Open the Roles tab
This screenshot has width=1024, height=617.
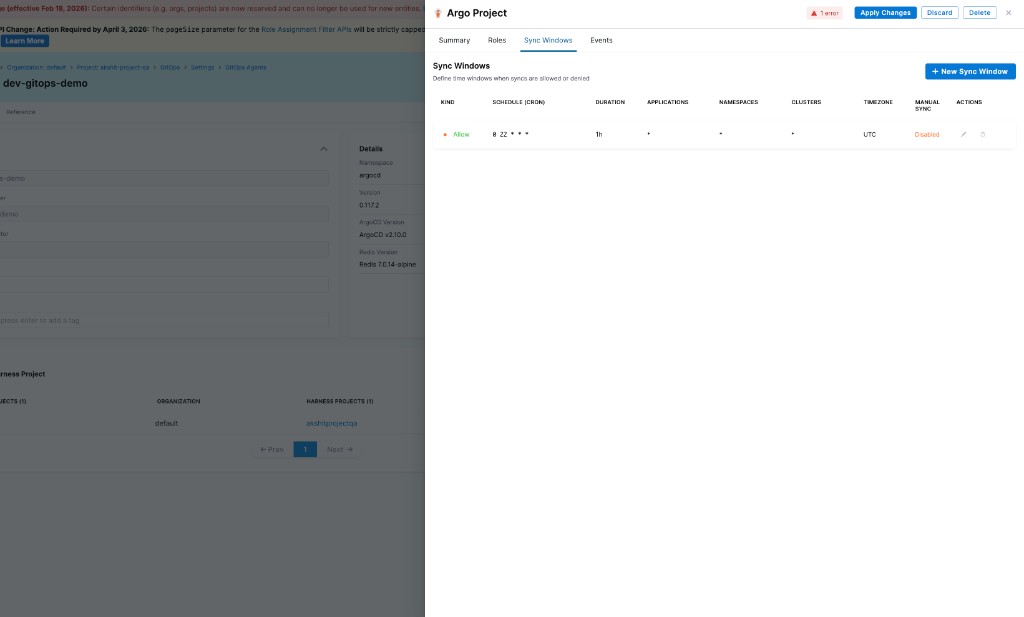point(497,40)
